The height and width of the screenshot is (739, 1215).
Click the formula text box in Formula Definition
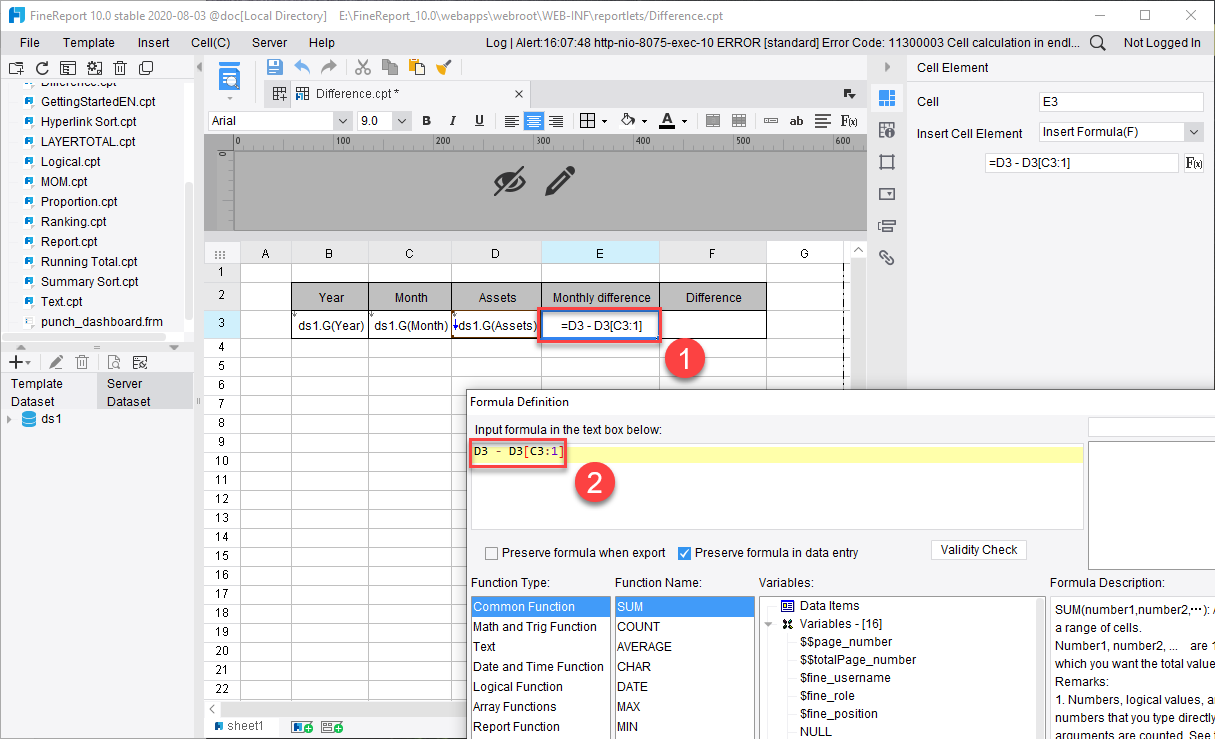pyautogui.click(x=778, y=486)
